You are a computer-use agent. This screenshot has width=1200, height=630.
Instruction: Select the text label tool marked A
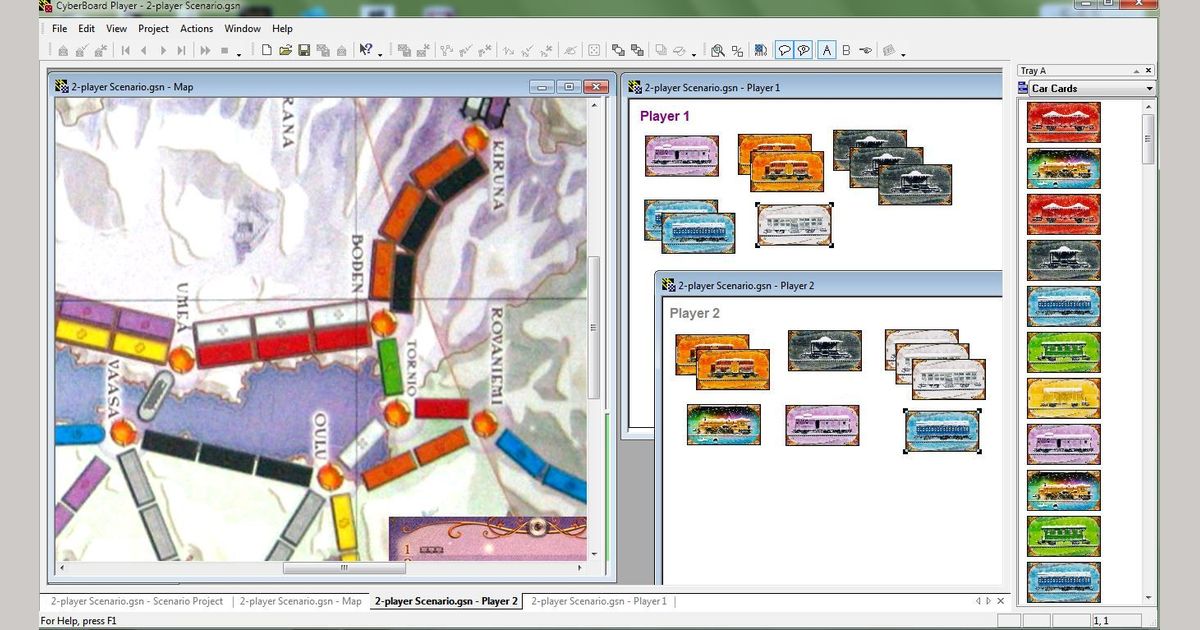tap(827, 49)
